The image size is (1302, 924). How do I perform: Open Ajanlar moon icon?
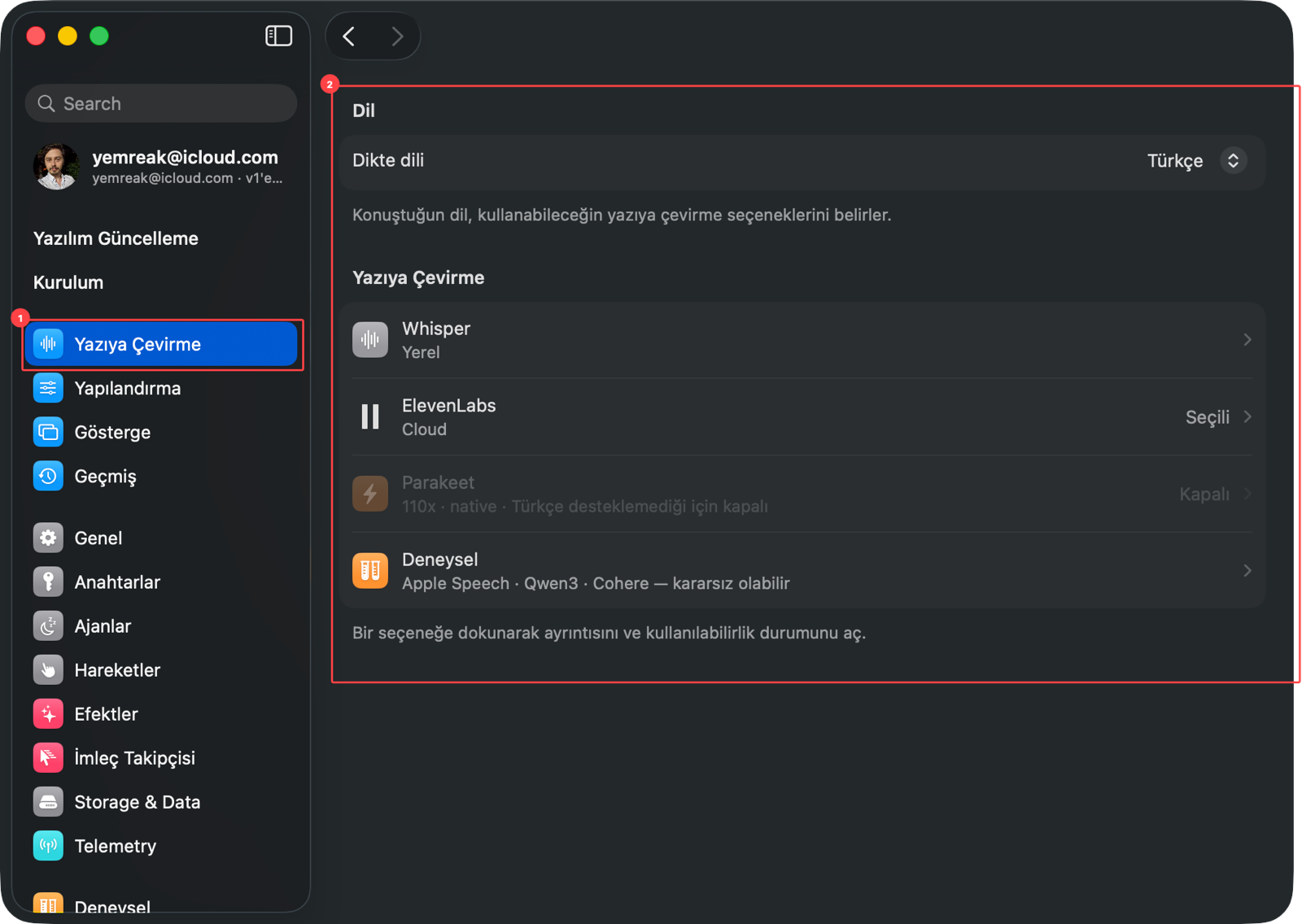(x=48, y=625)
